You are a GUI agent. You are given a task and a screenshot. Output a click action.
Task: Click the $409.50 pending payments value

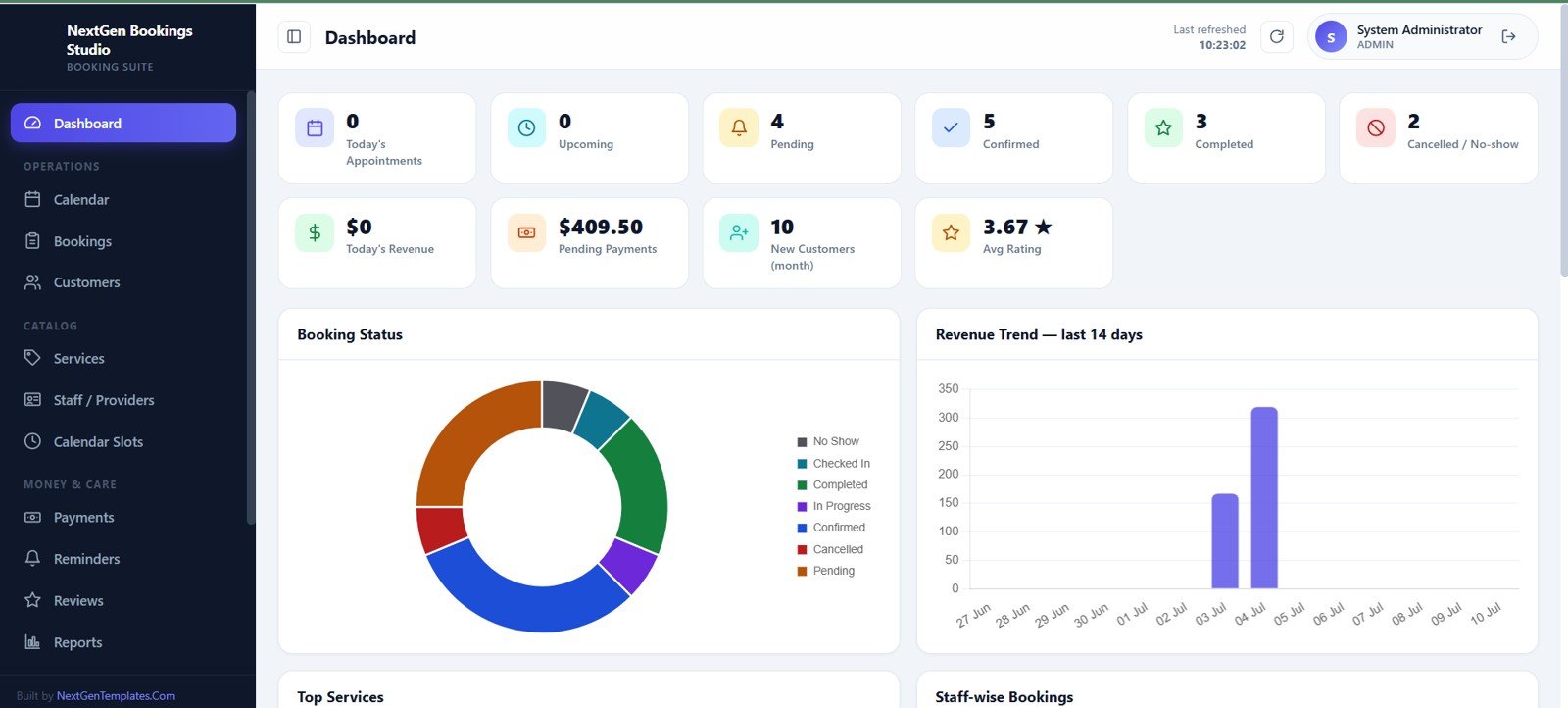click(x=601, y=227)
